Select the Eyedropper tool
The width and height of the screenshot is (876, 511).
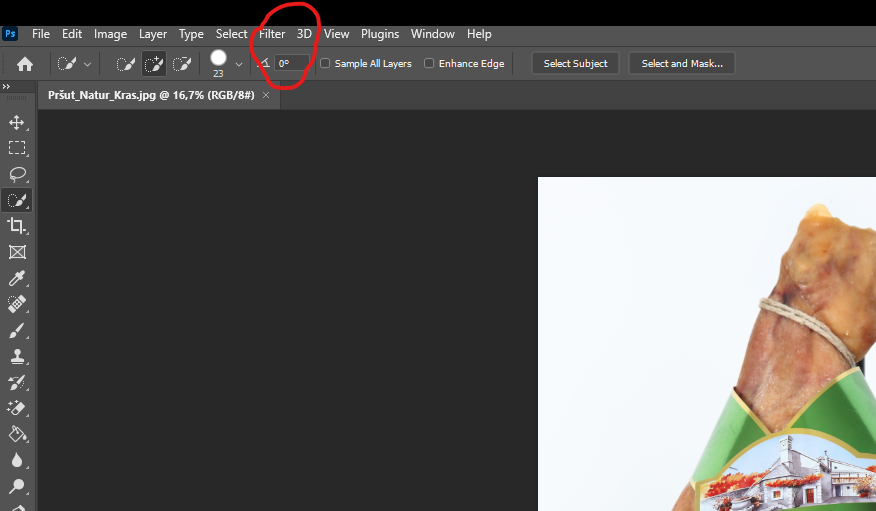pos(17,278)
